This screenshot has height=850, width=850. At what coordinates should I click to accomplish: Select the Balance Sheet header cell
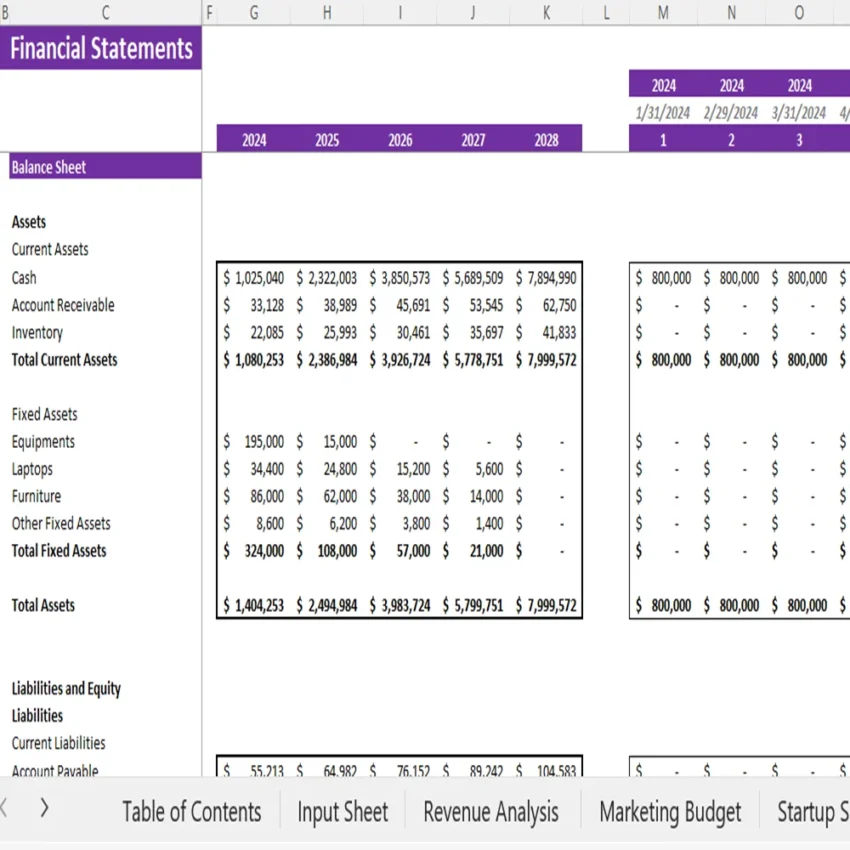[x=45, y=166]
